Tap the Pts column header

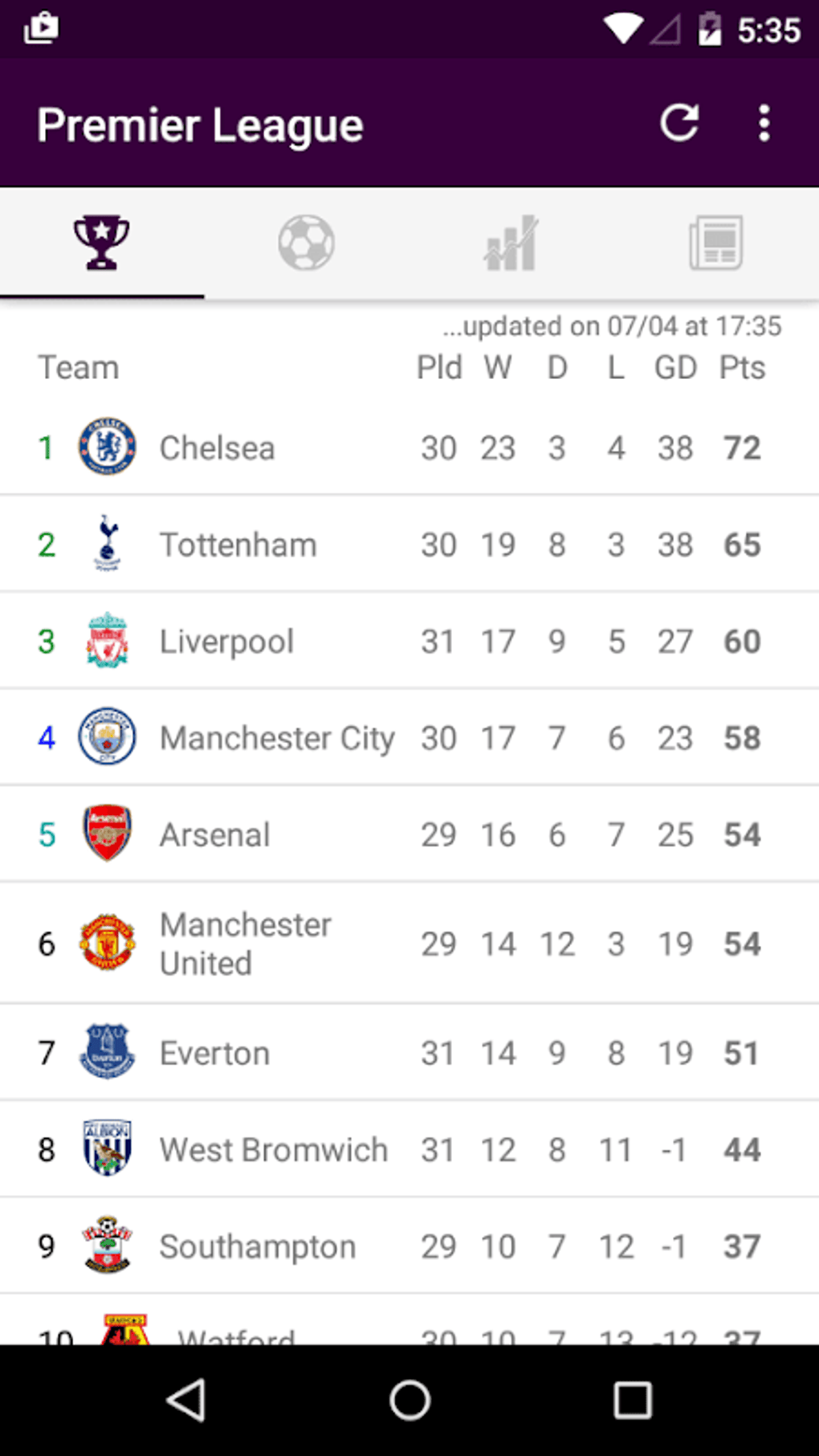tap(741, 368)
